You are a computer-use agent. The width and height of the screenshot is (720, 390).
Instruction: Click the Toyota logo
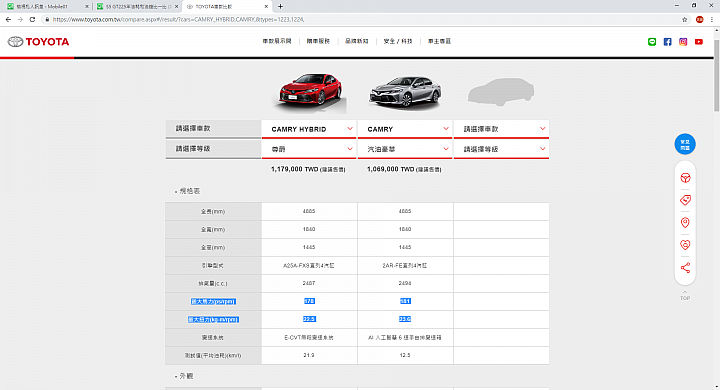point(38,42)
